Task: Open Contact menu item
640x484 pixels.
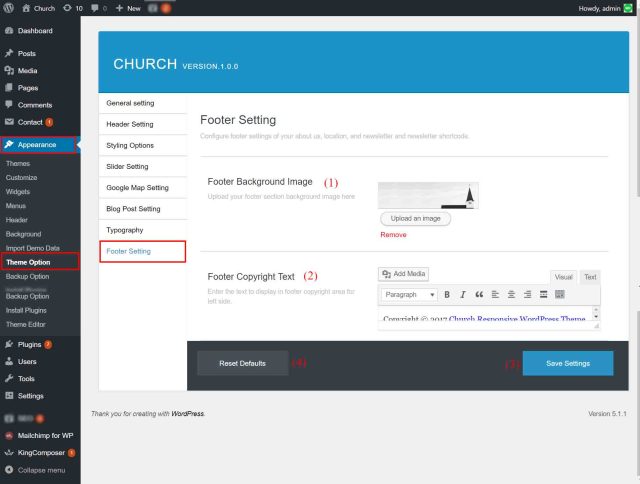Action: pyautogui.click(x=40, y=122)
